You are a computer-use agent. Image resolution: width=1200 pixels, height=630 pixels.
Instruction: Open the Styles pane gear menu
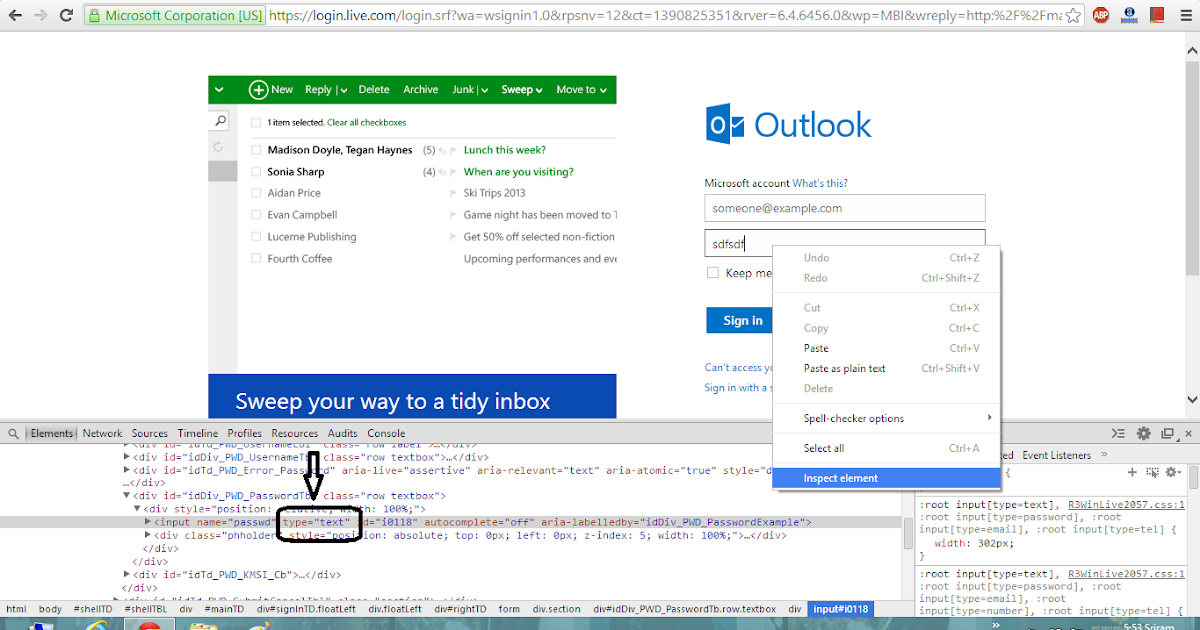(1172, 472)
